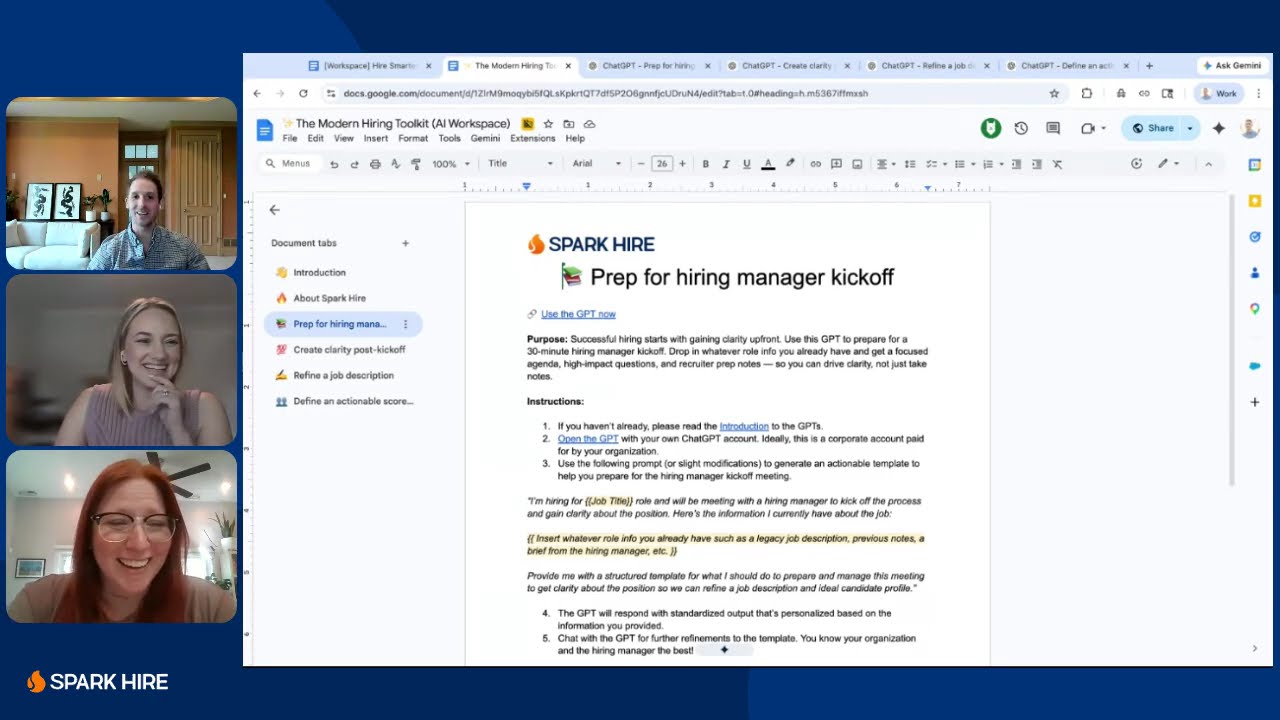Click the move to folder icon
Image resolution: width=1280 pixels, height=720 pixels.
568,124
